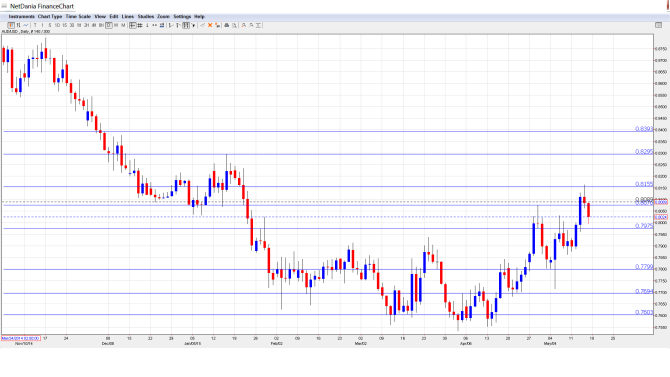This screenshot has width=670, height=377.
Task: Click the panel icon at top-right of chart
Action: [658, 25]
